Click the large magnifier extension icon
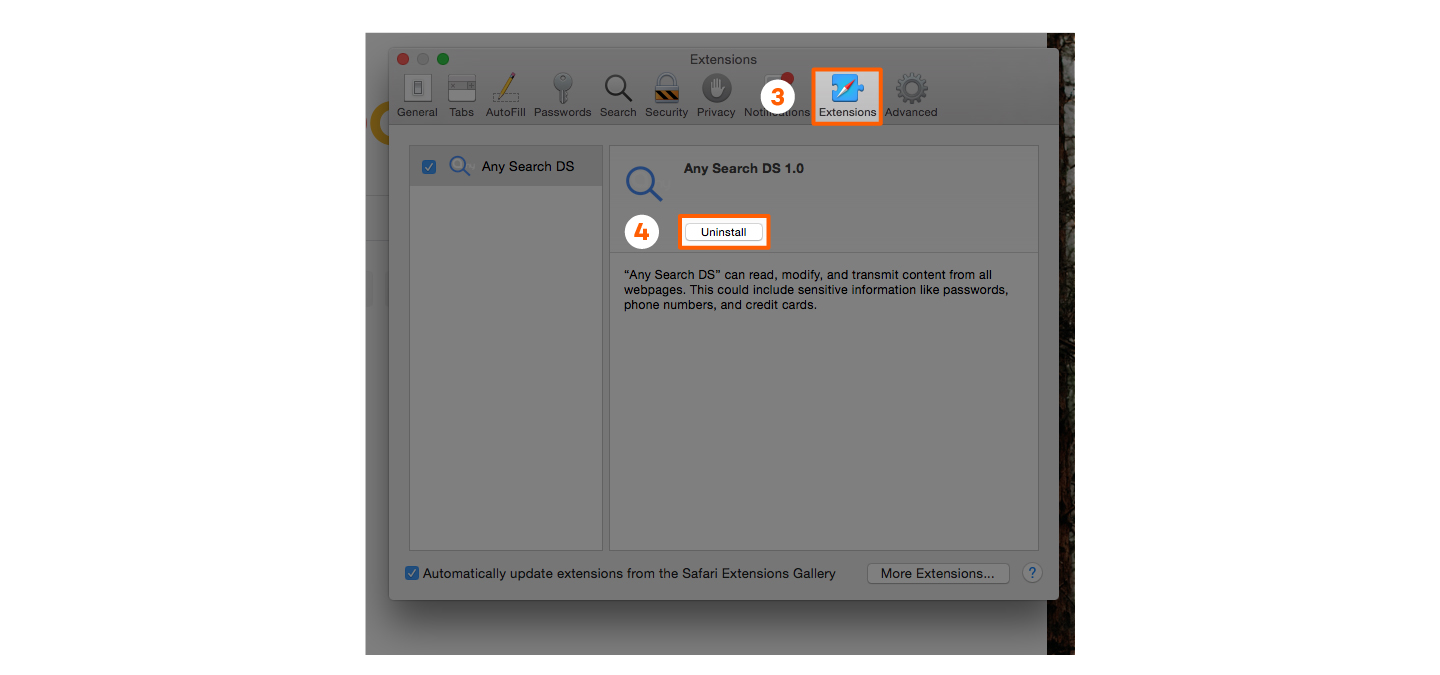The width and height of the screenshot is (1440, 675). pyautogui.click(x=644, y=184)
